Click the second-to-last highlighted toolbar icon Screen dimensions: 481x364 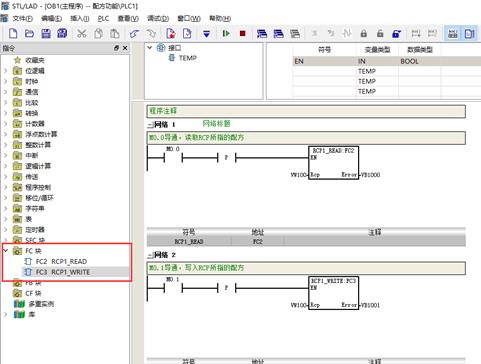tap(453, 34)
